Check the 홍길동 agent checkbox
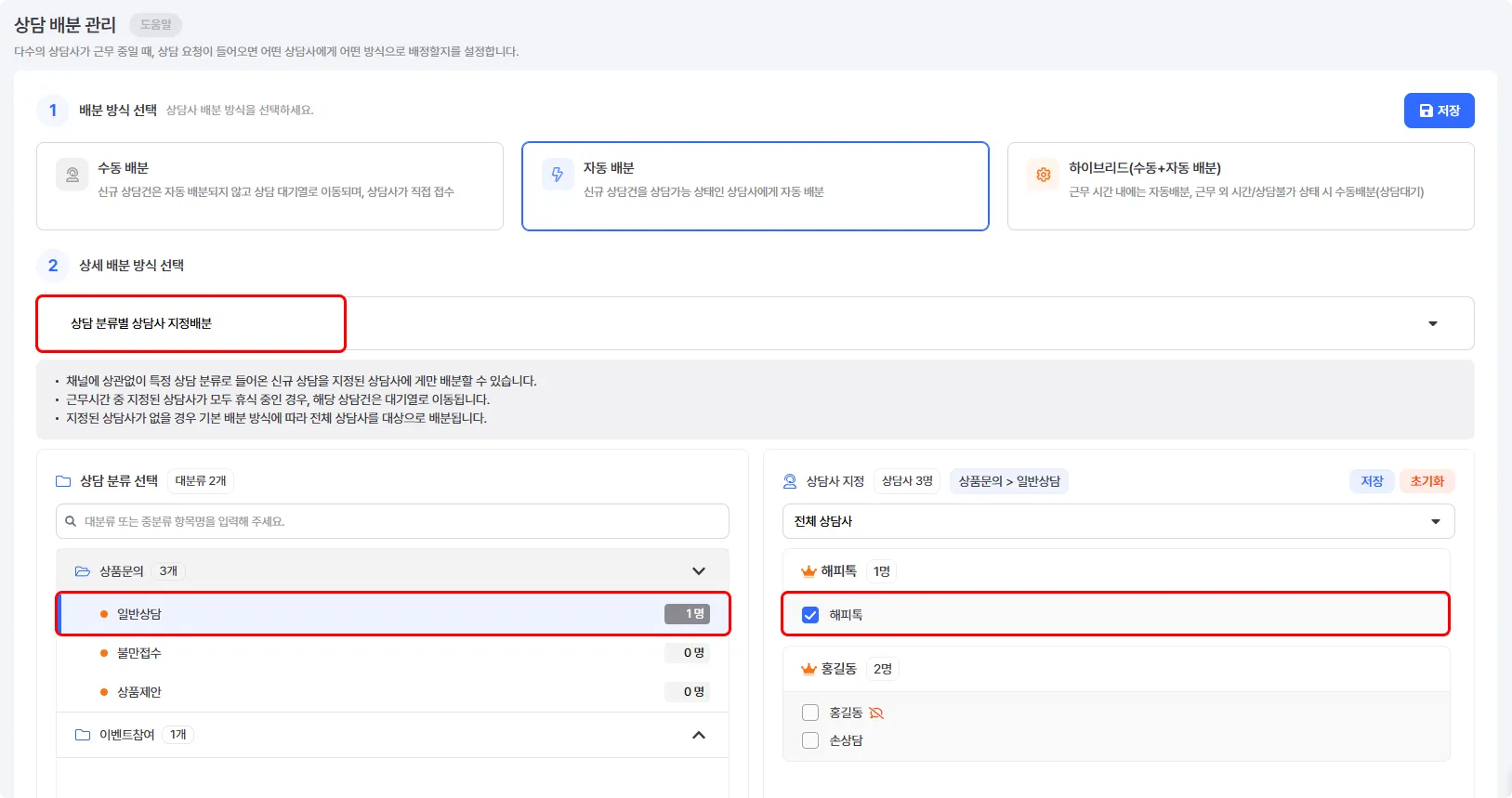 tap(810, 713)
